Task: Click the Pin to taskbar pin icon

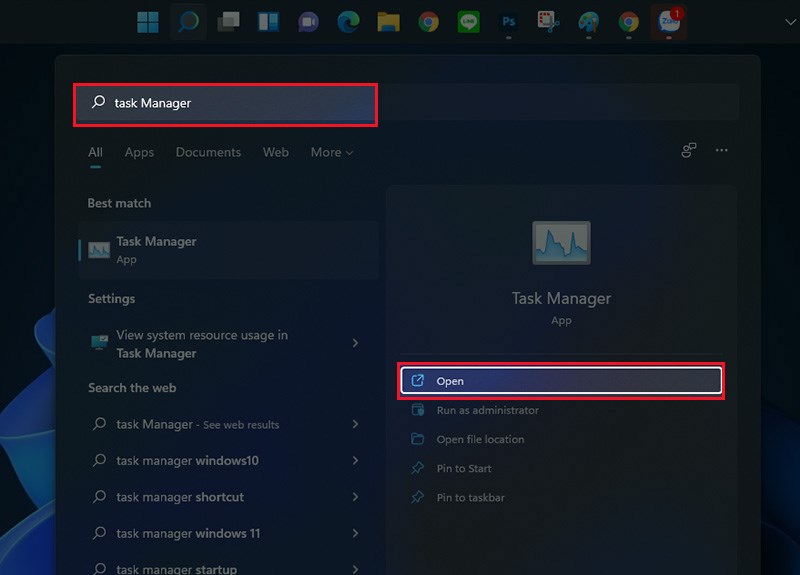Action: click(417, 497)
